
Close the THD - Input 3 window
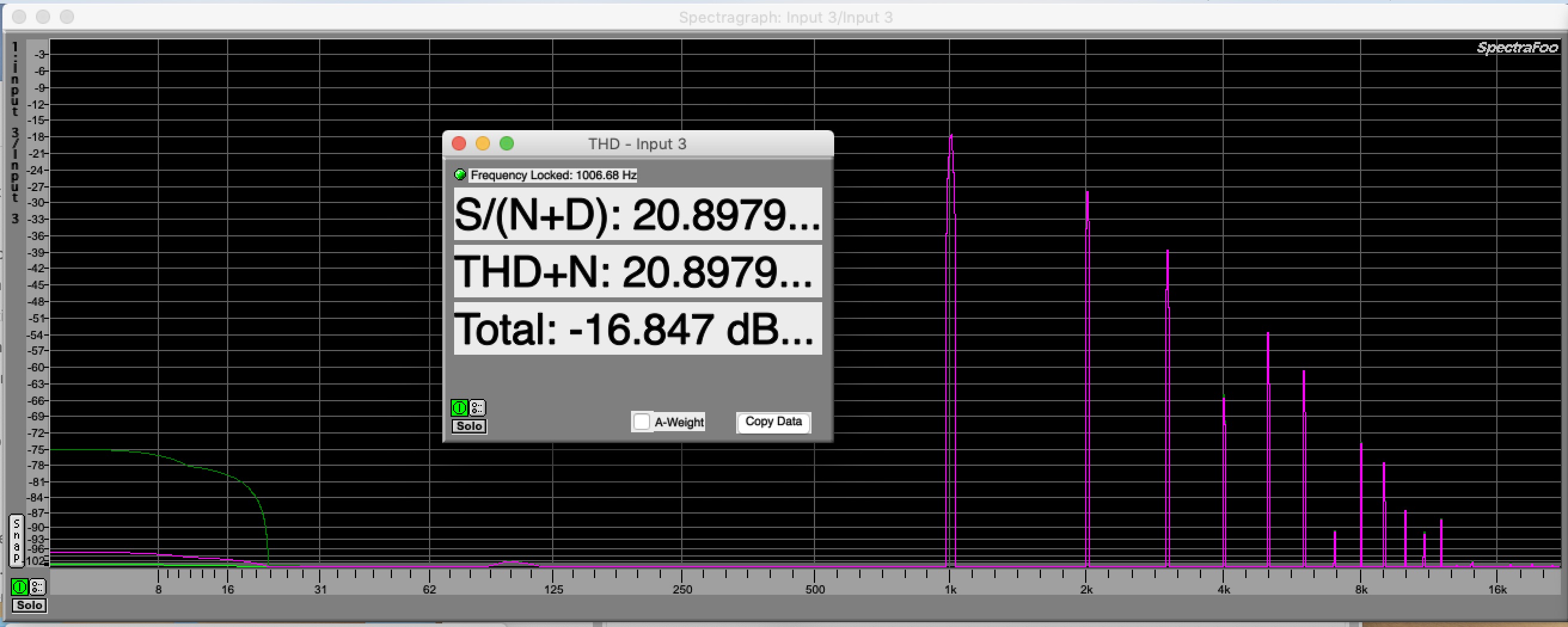(x=459, y=143)
